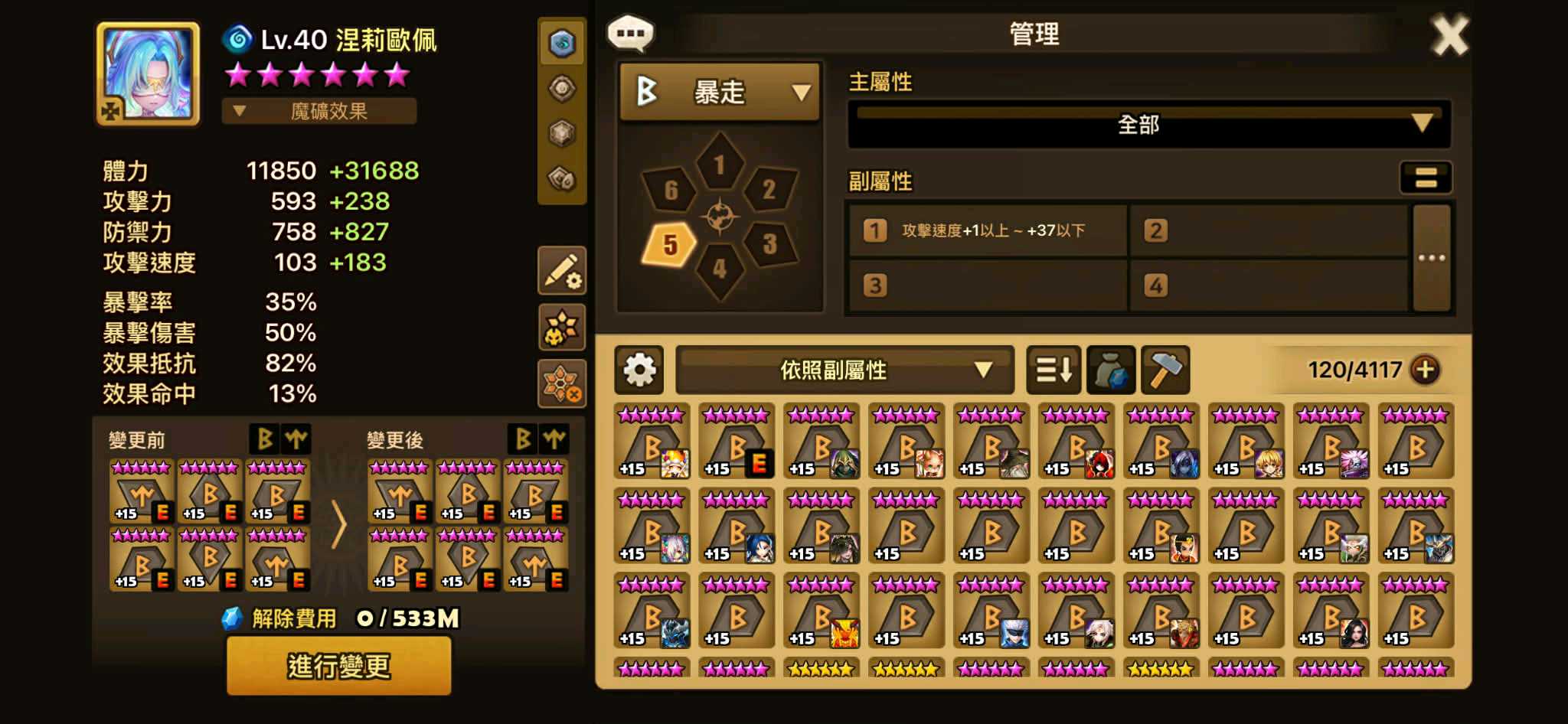Switch to the top rune tab icon
The image size is (1568, 724).
[562, 43]
